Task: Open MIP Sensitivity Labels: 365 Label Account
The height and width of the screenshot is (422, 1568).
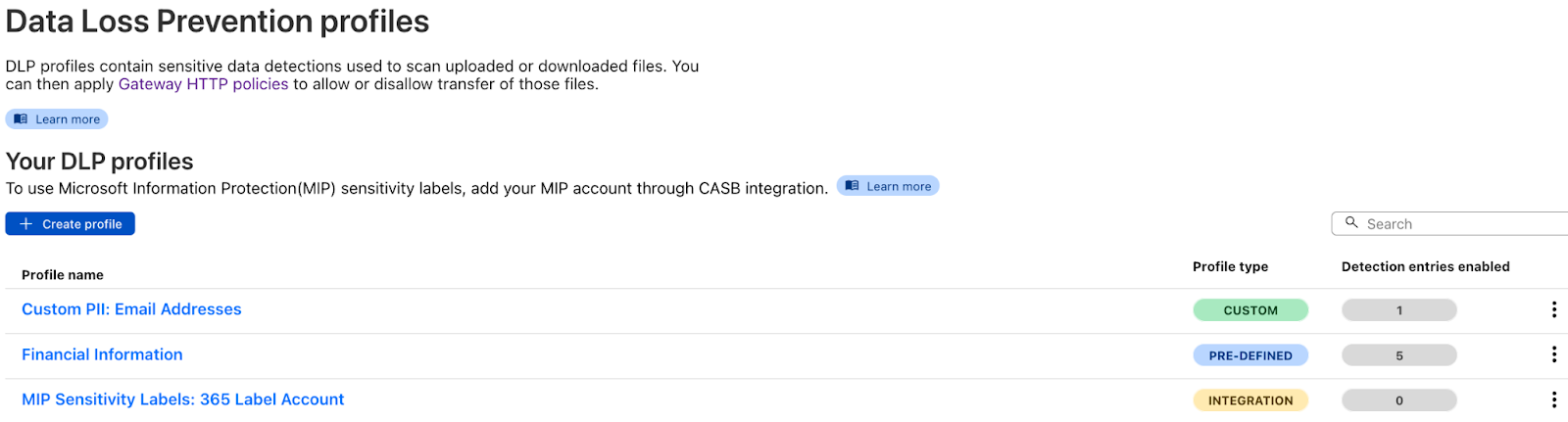Action: coord(183,399)
